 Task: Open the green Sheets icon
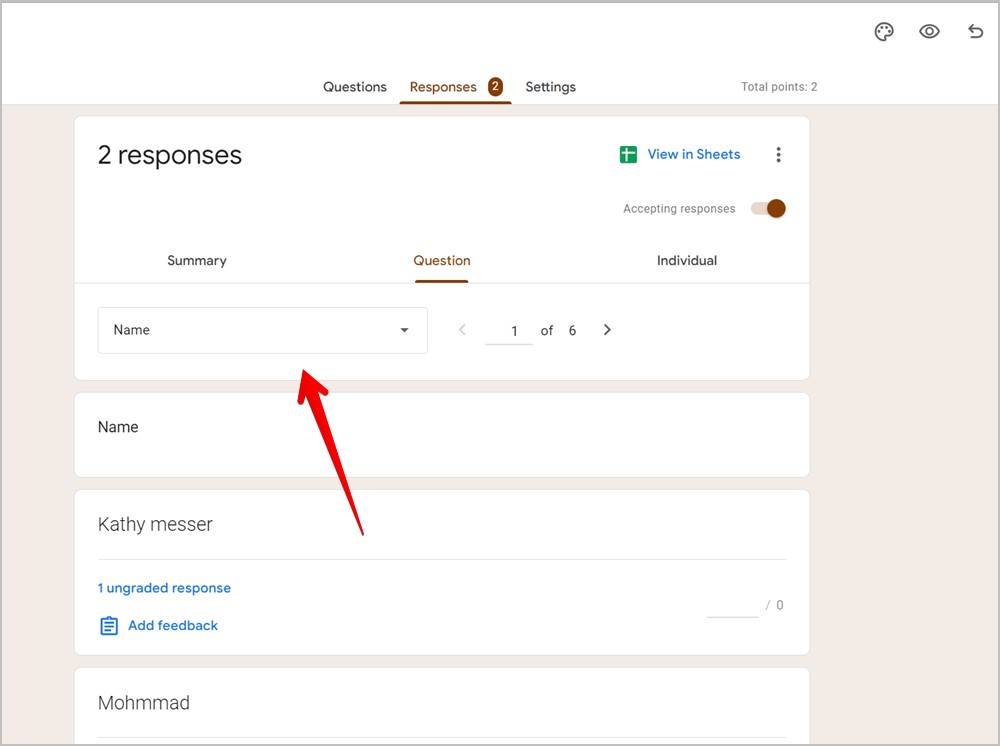[628, 154]
